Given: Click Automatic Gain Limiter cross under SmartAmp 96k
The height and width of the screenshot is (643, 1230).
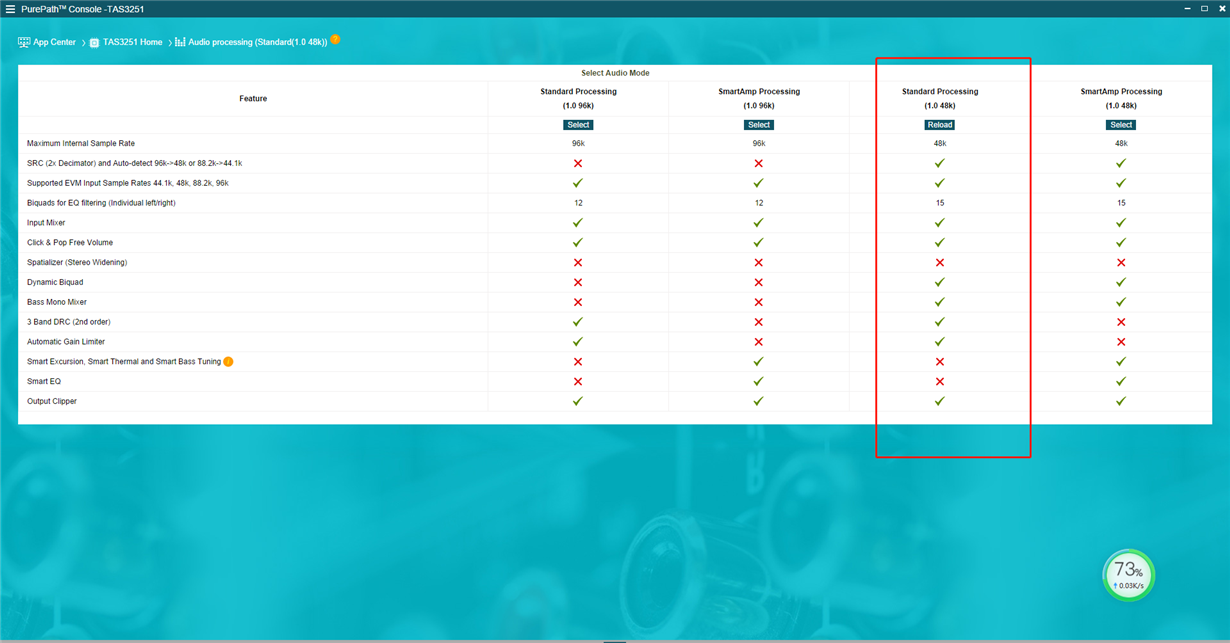Looking at the screenshot, I should [x=759, y=342].
